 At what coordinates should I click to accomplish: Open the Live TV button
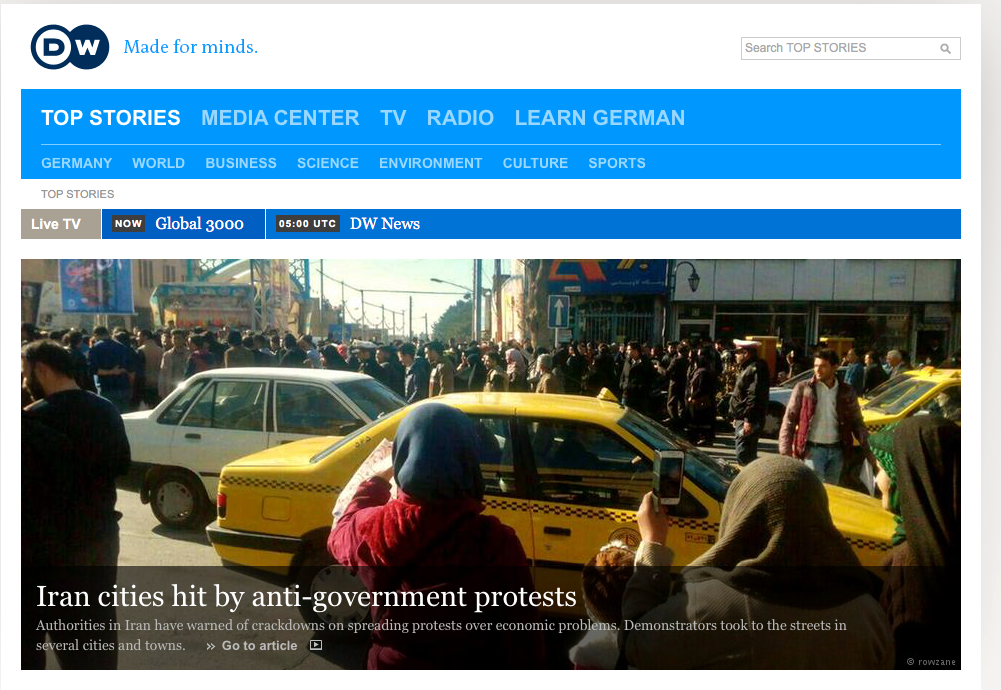(61, 224)
